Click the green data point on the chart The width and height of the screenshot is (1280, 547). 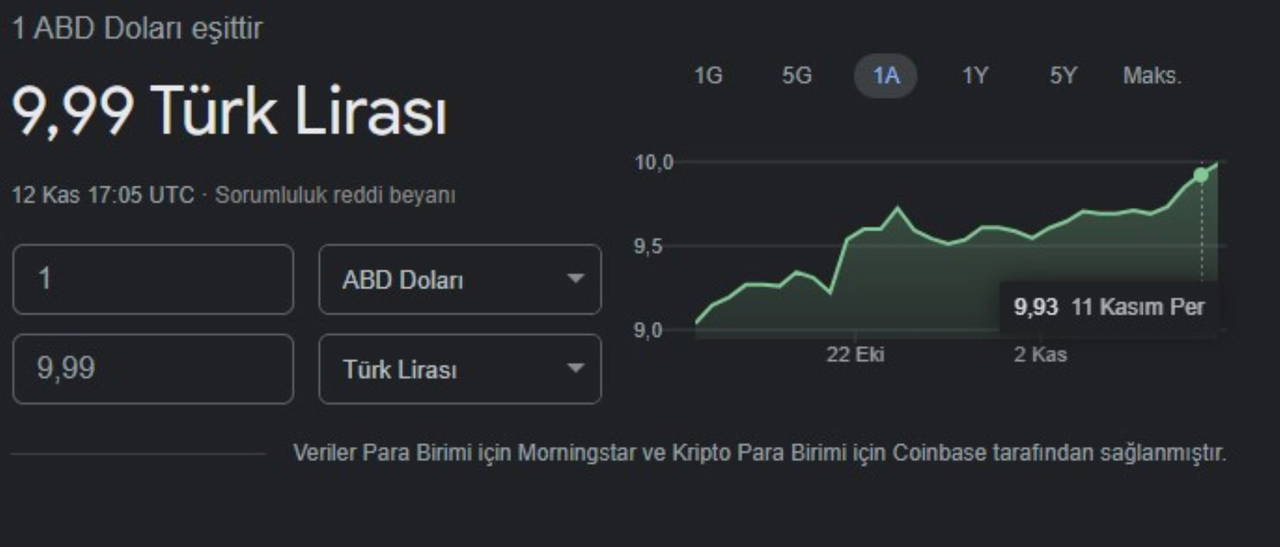click(x=1201, y=175)
